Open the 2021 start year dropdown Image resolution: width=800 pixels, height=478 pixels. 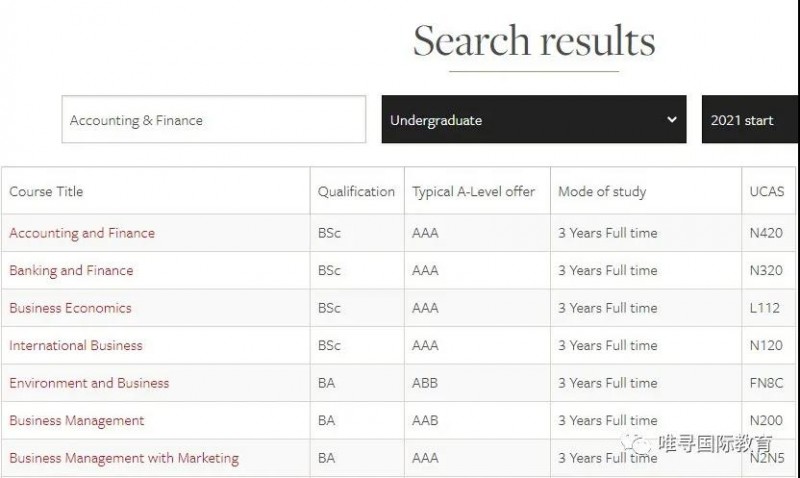coord(750,119)
